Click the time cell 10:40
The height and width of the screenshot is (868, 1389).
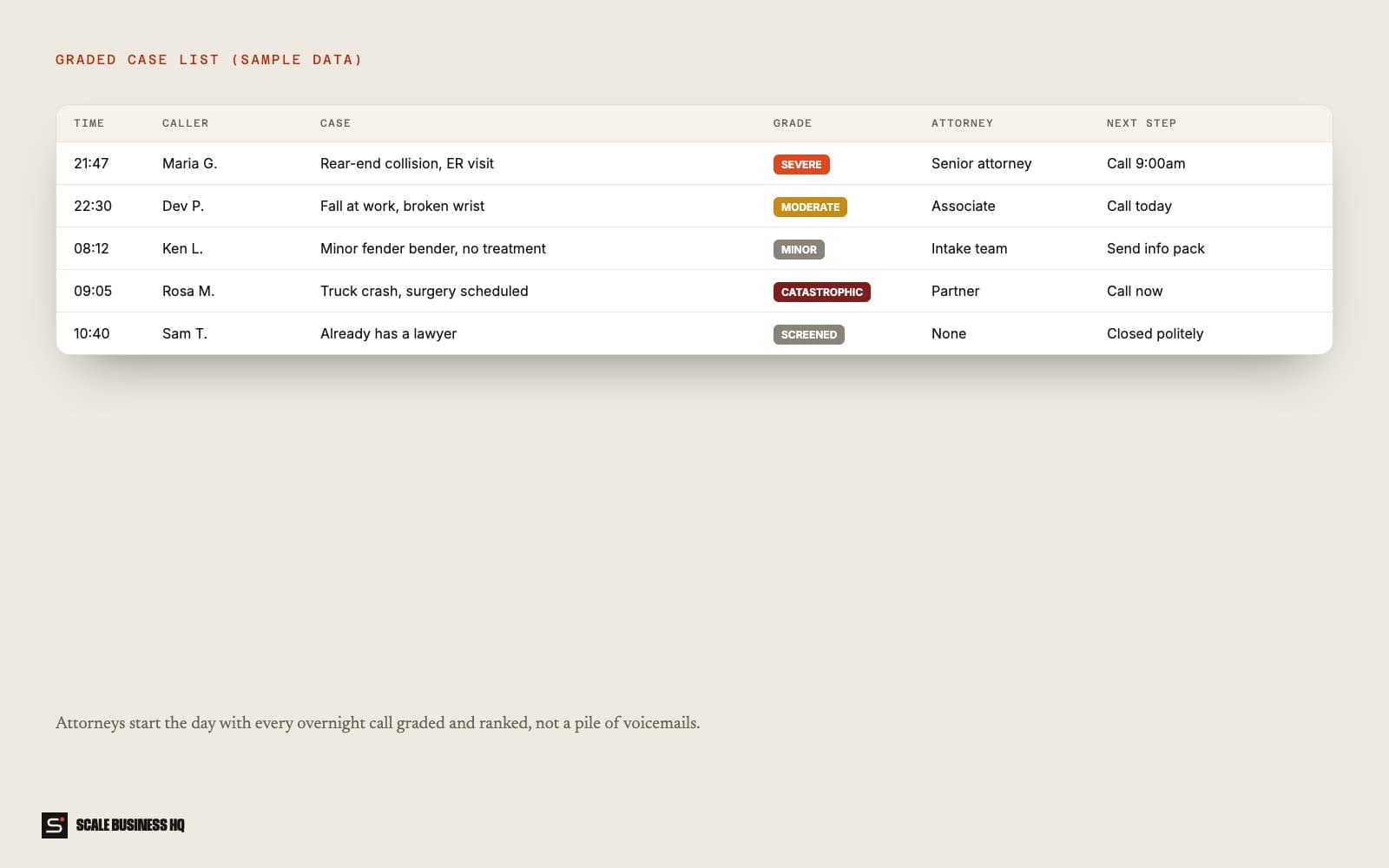[x=92, y=333]
